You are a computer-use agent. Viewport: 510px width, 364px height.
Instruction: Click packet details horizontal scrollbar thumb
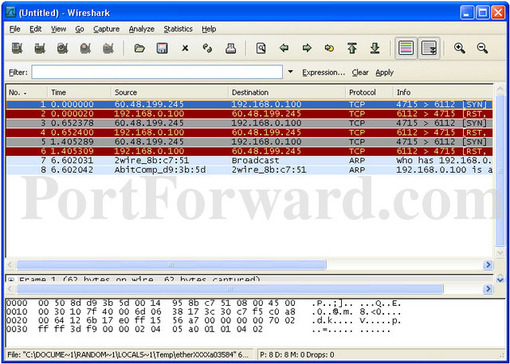230,289
